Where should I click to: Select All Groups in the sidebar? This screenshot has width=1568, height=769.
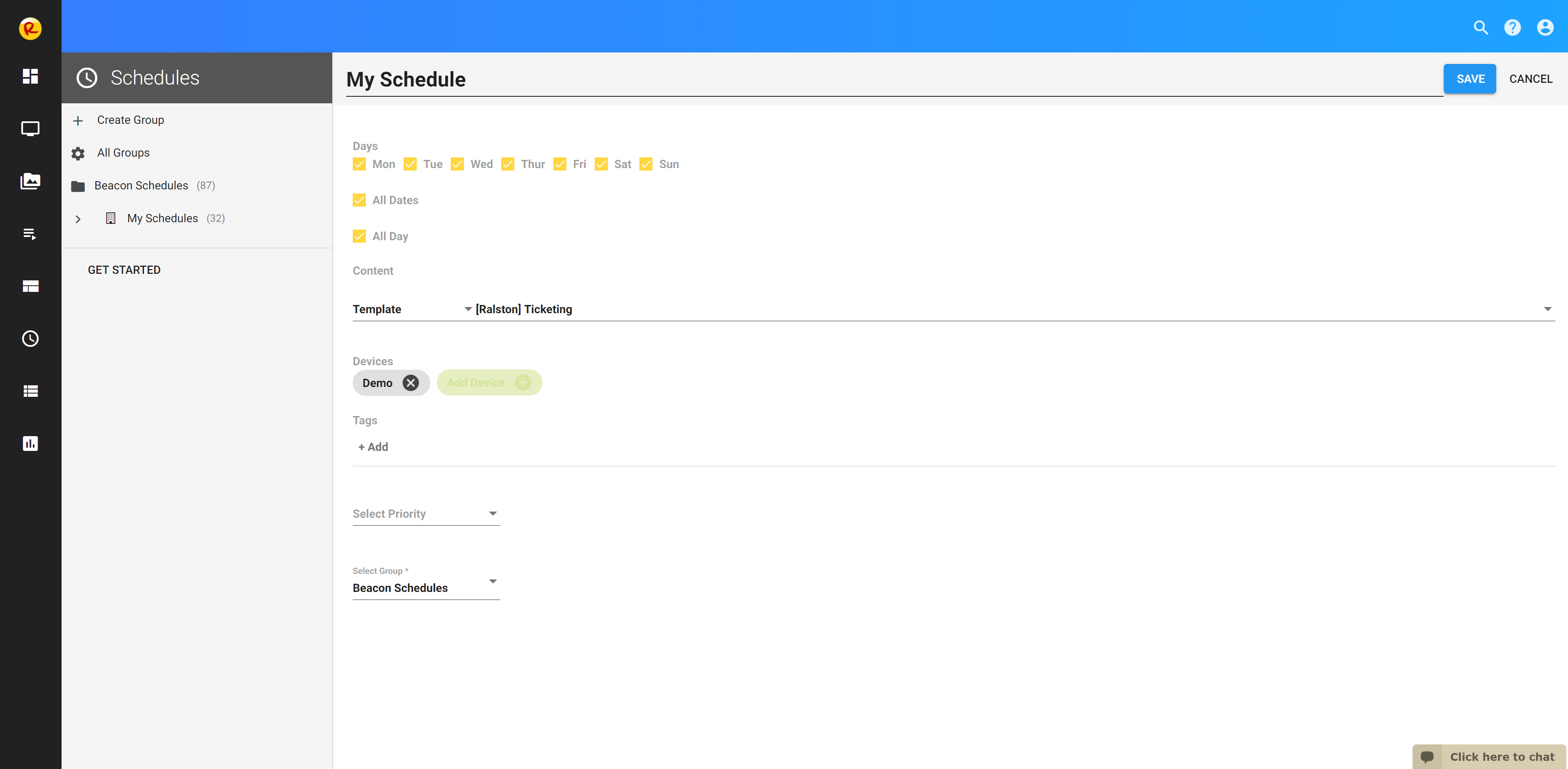click(123, 153)
